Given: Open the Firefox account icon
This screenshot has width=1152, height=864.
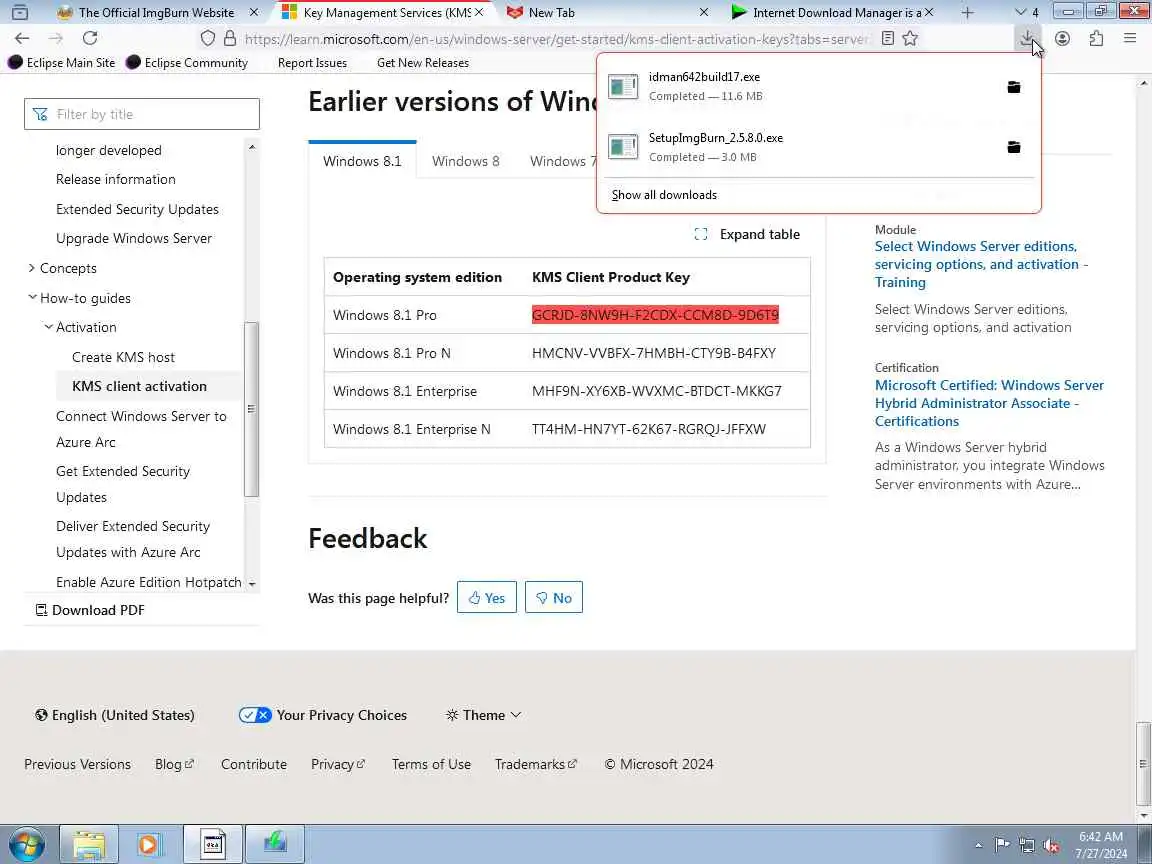Looking at the screenshot, I should (x=1062, y=38).
